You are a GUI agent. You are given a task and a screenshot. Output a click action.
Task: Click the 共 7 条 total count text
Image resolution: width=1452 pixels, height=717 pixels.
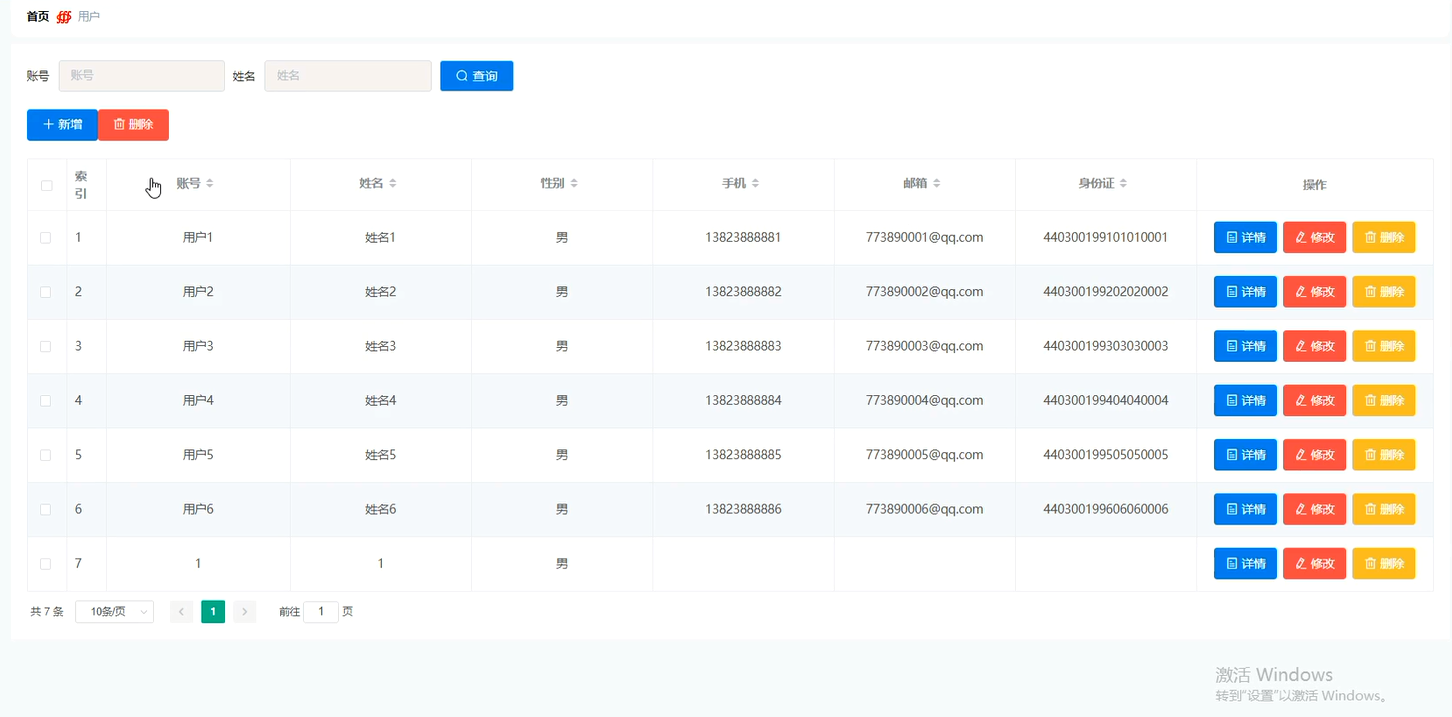tap(47, 612)
